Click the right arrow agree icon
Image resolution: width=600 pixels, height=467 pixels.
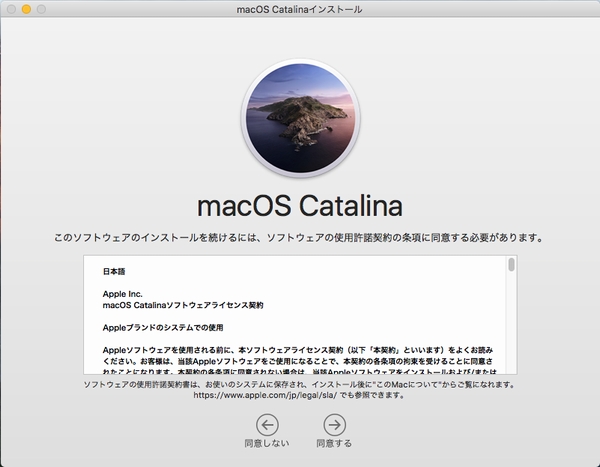tap(334, 425)
